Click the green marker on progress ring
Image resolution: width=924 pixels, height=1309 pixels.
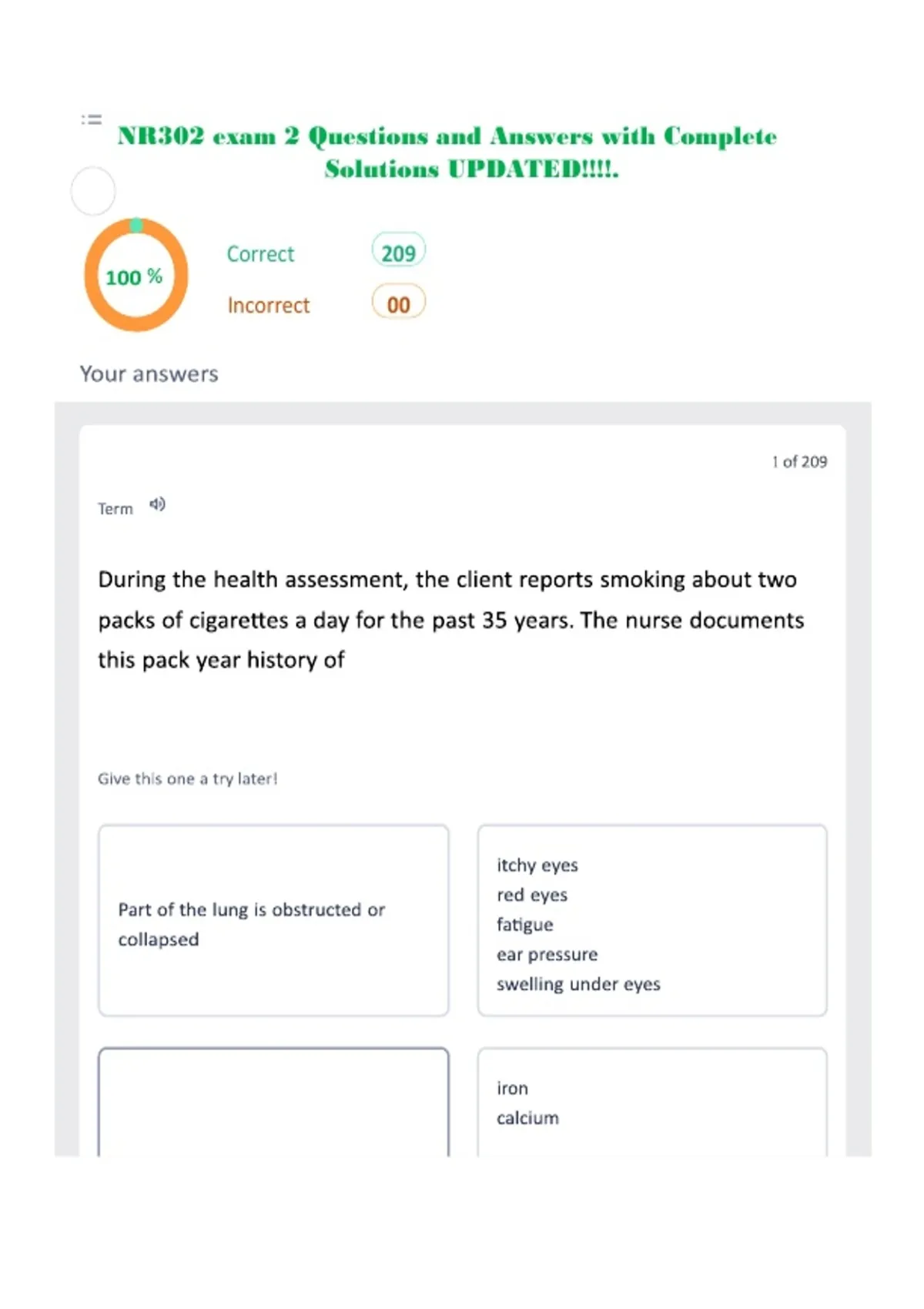tap(136, 225)
